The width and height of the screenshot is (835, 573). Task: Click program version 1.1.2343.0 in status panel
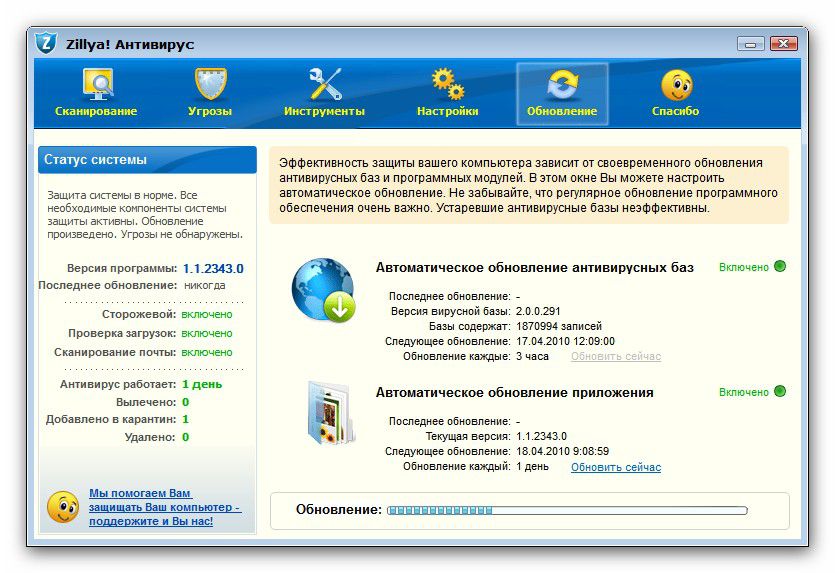(x=213, y=268)
